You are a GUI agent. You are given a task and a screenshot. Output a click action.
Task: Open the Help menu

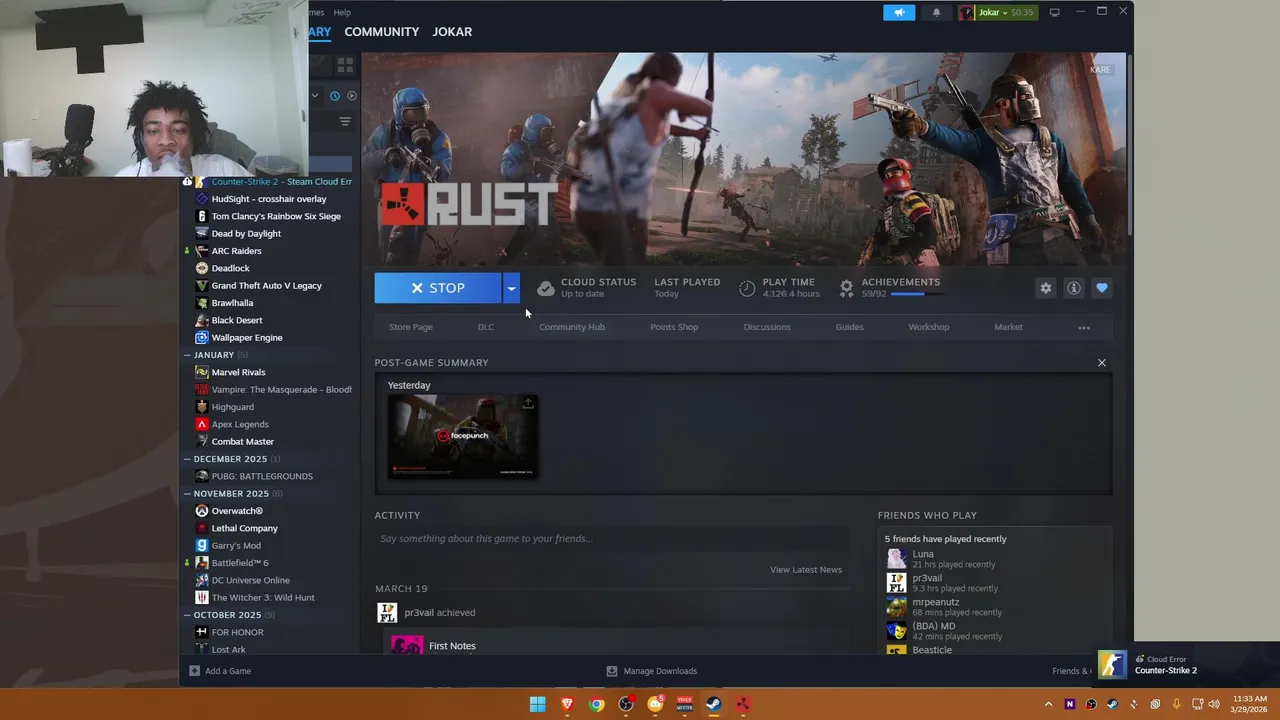click(x=342, y=12)
